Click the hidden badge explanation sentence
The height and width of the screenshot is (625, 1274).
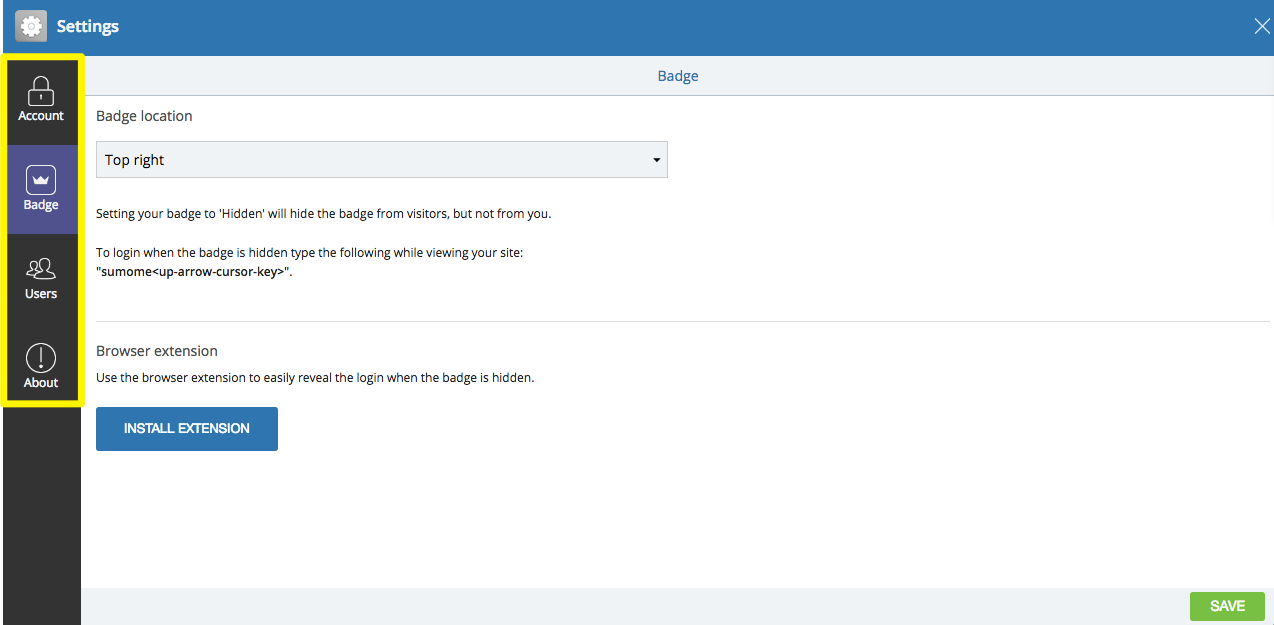324,214
